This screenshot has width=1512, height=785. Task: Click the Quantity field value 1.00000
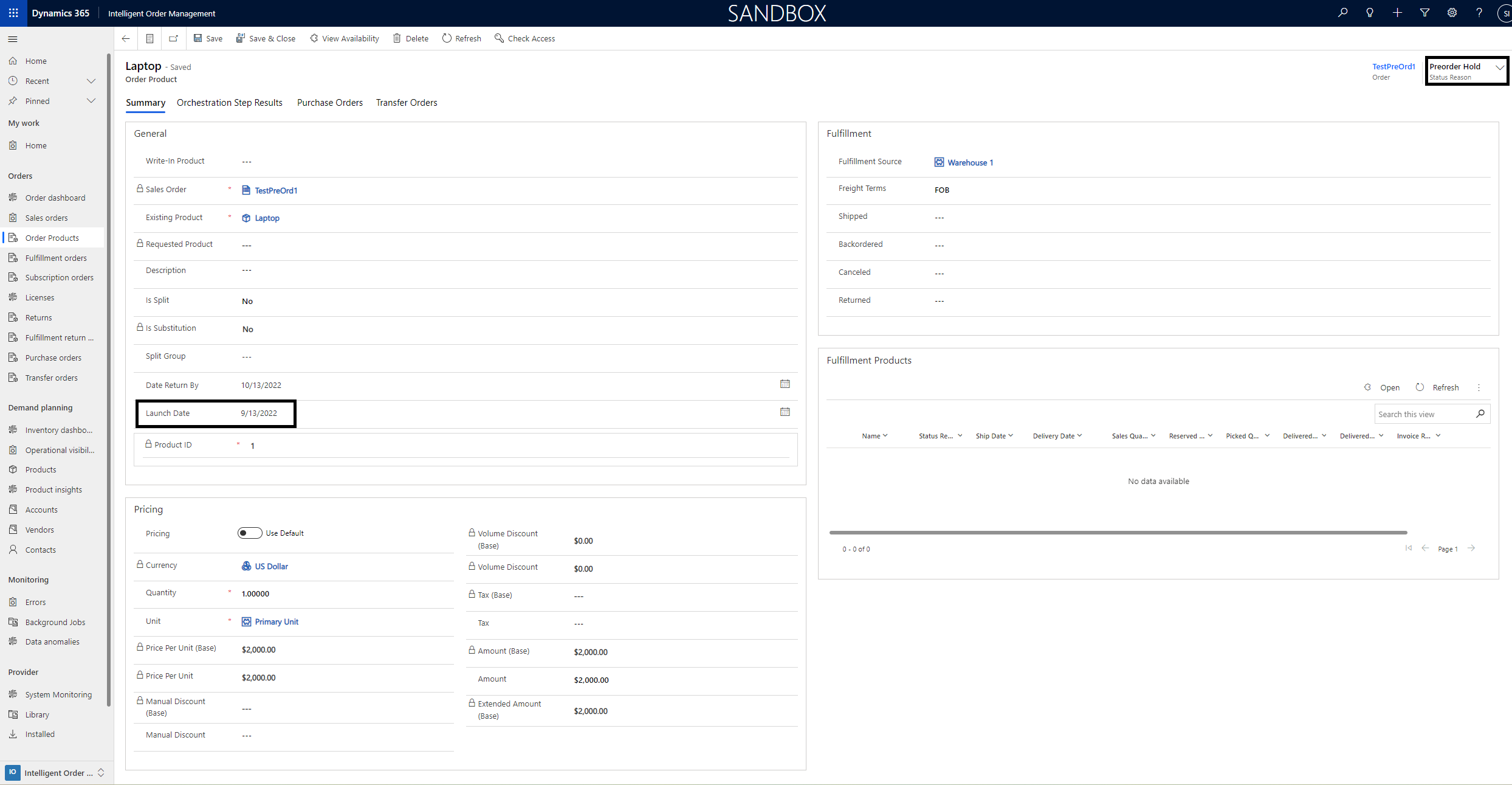point(255,594)
